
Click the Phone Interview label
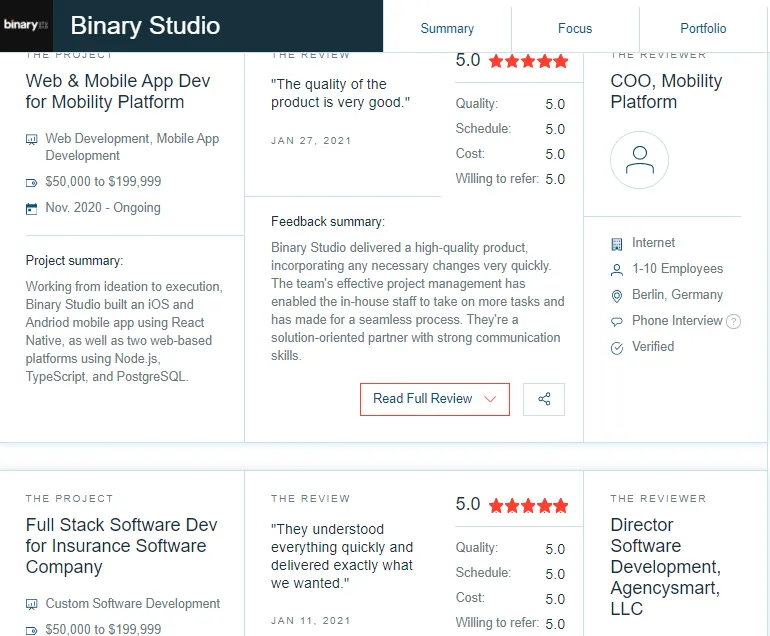[x=677, y=321]
